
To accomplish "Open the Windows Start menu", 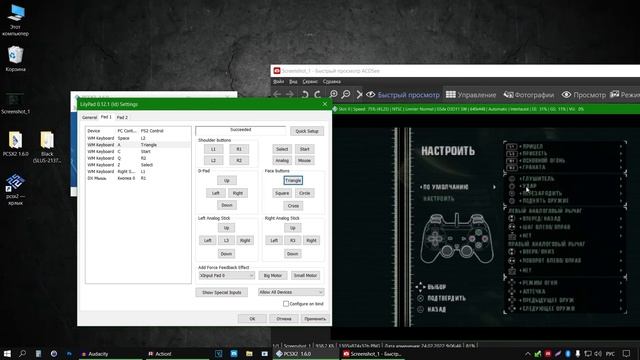I will (x=7, y=353).
